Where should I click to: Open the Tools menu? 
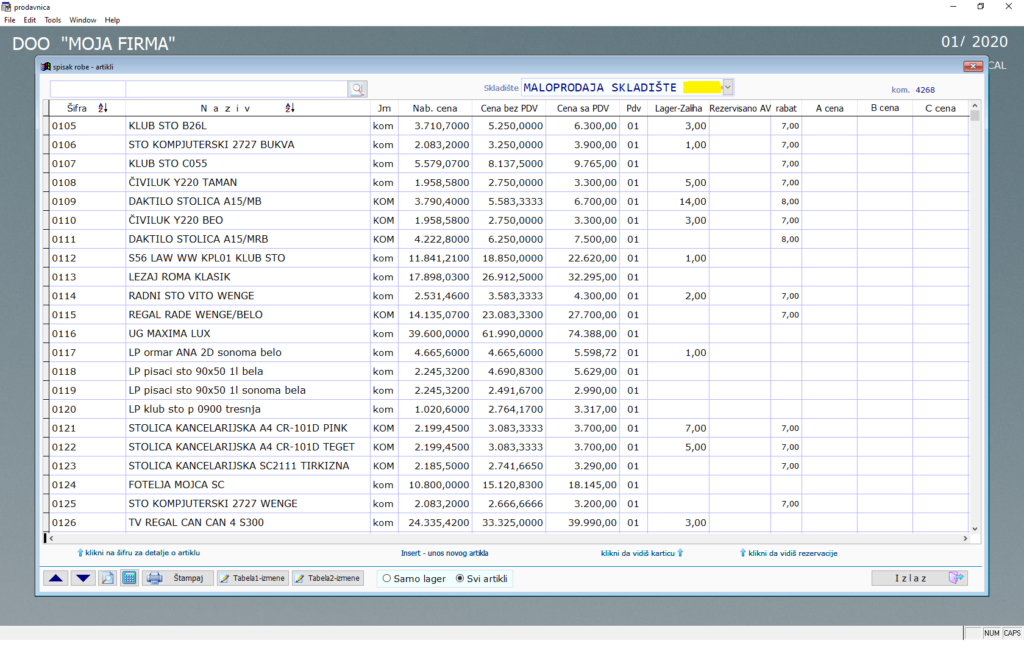[x=52, y=20]
